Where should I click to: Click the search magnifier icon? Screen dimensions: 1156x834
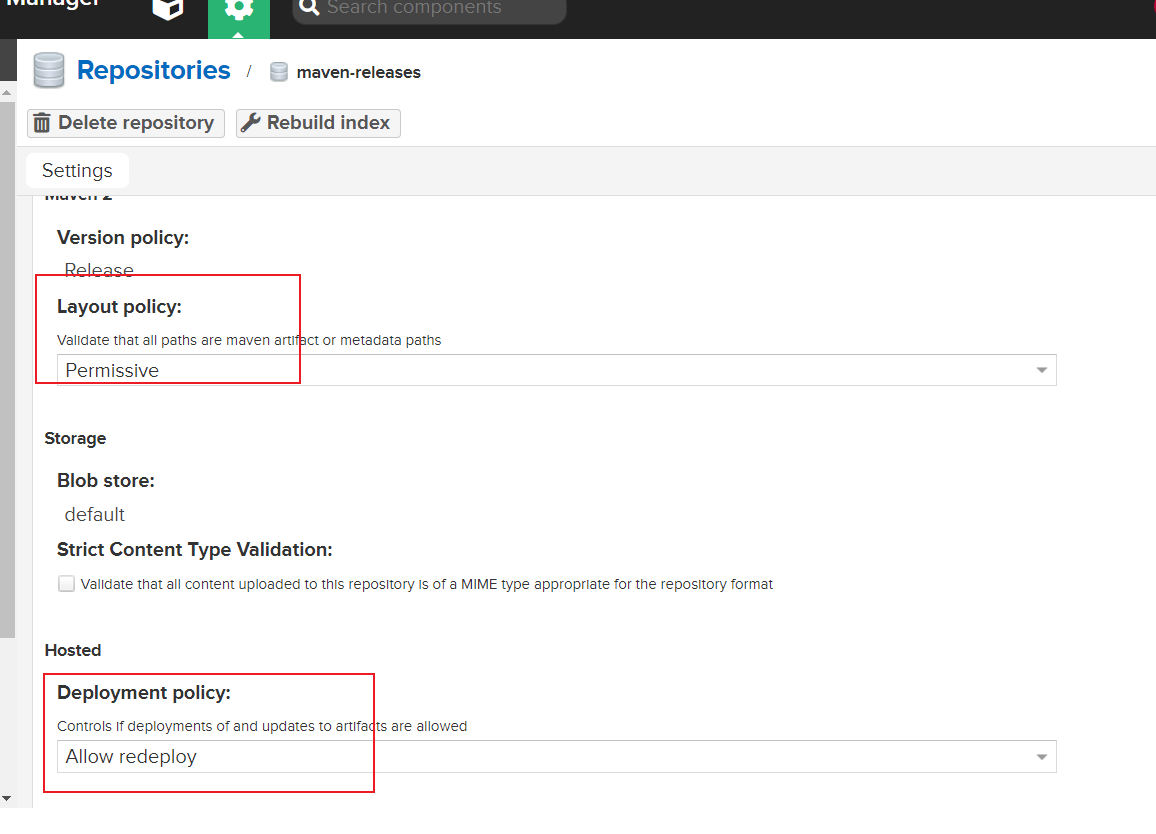tap(309, 9)
